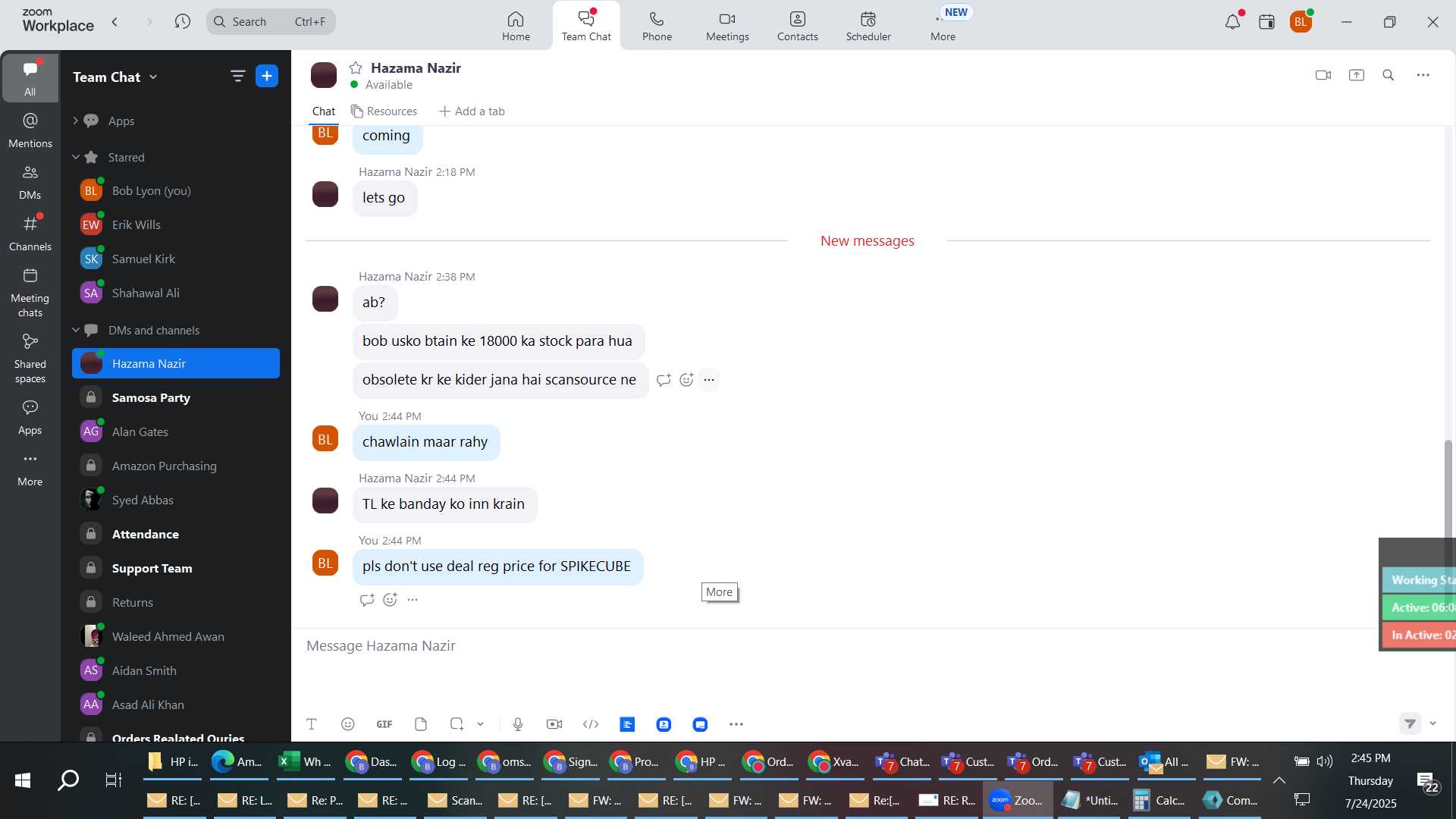This screenshot has width=1456, height=819.
Task: Open history clock icon
Action: (x=182, y=21)
